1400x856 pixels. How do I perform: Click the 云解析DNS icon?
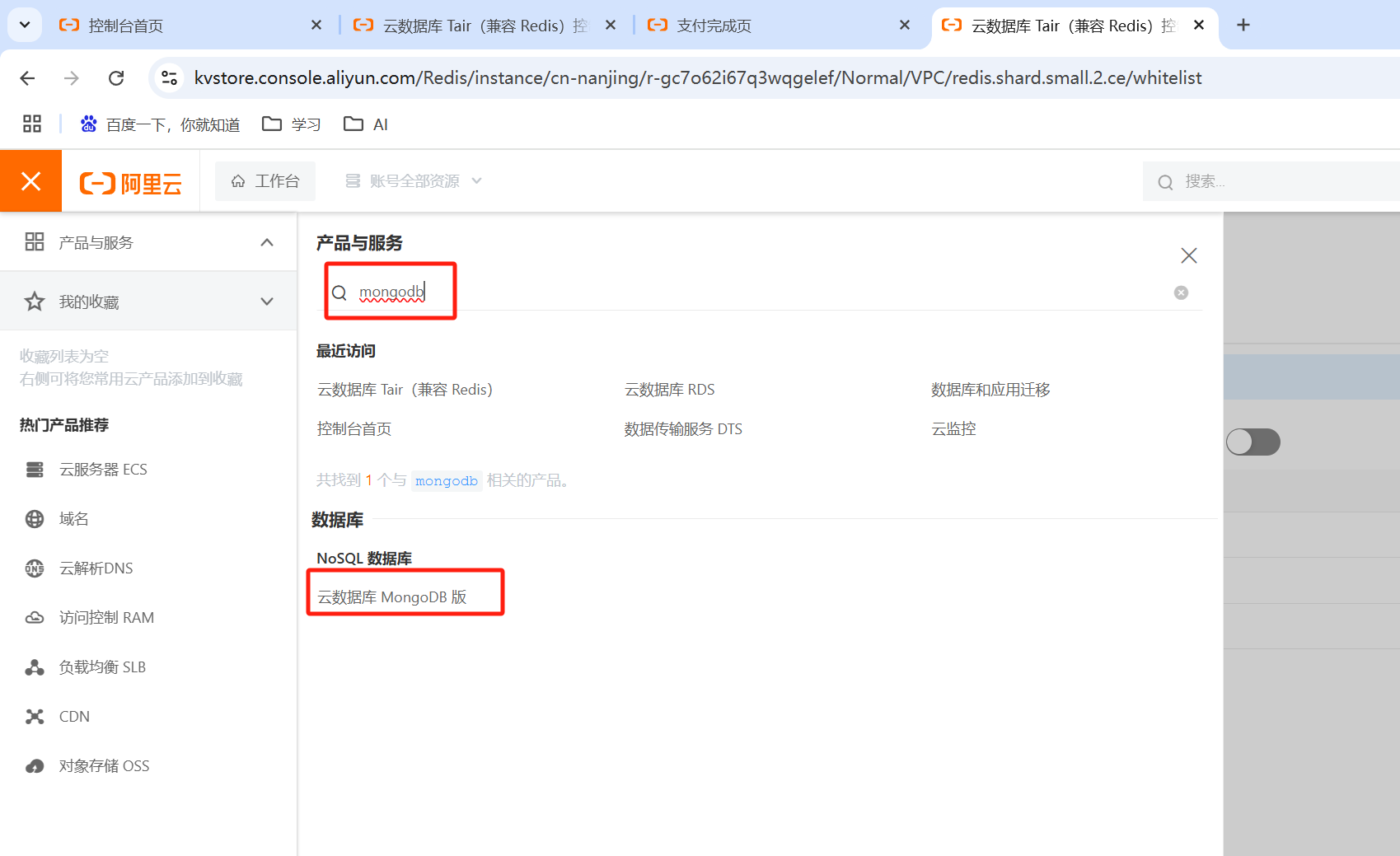[x=35, y=568]
